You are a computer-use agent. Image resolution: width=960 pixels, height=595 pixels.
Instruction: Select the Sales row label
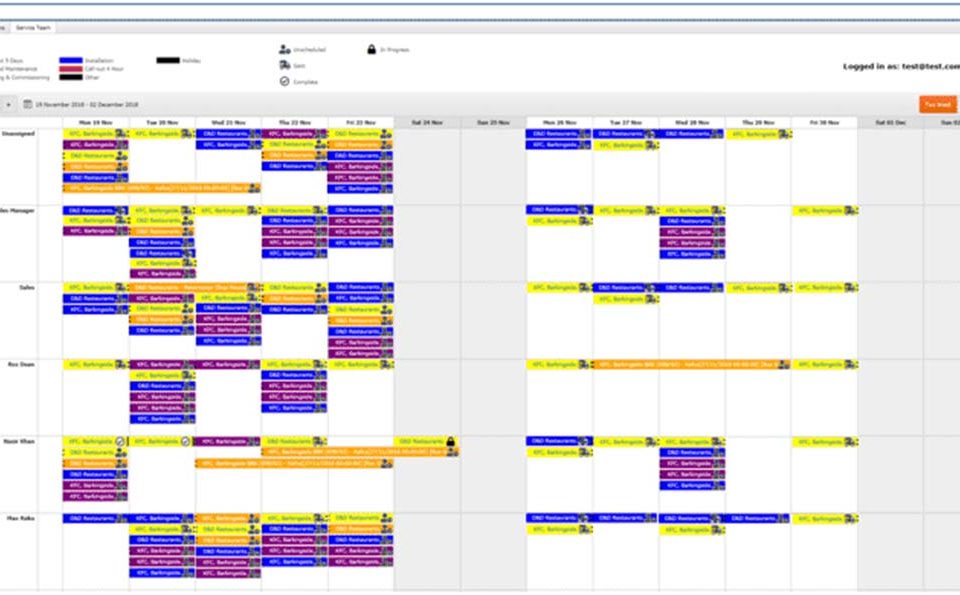26,287
